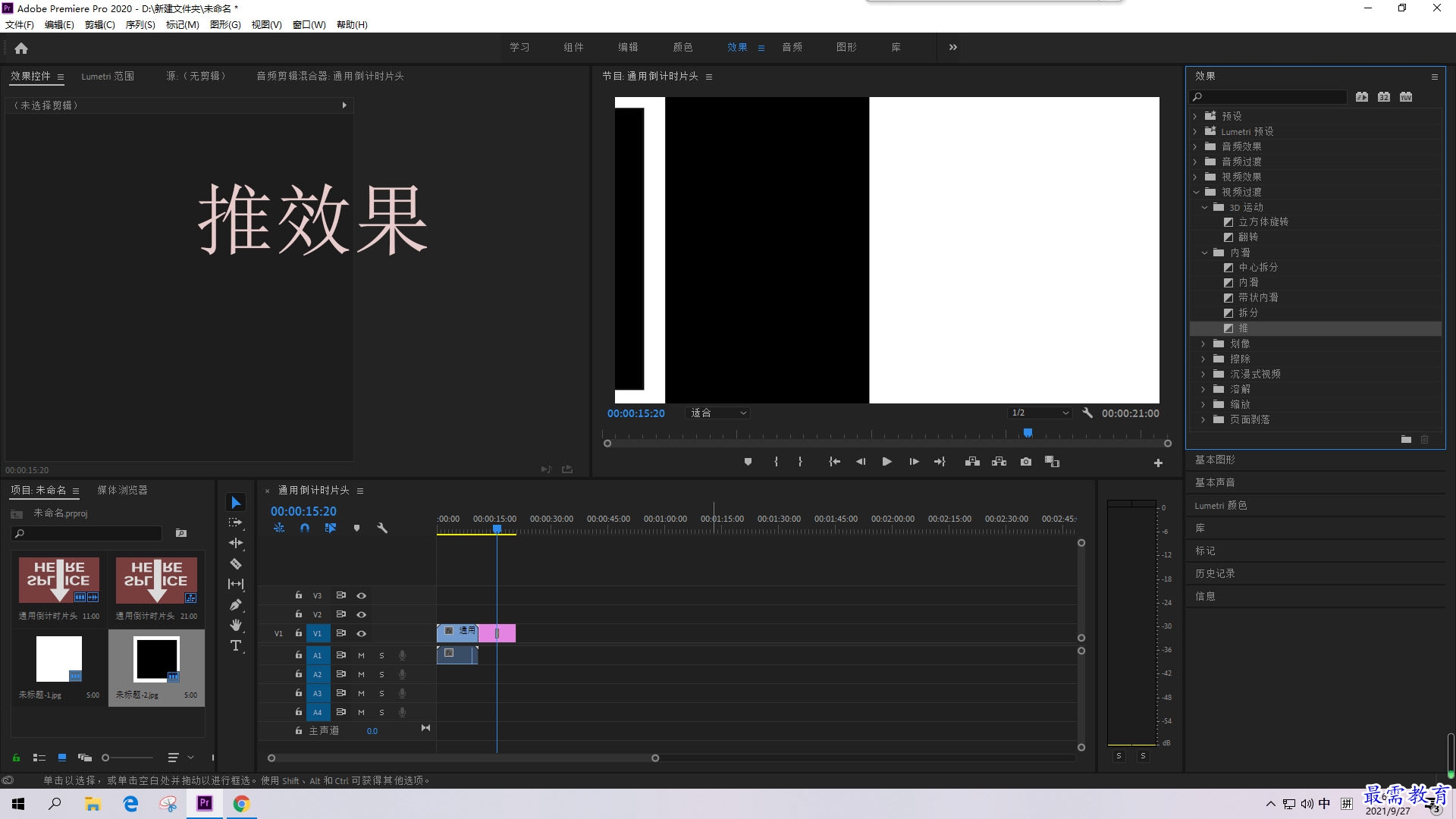Toggle lock on track A4
The image size is (1456, 819).
click(299, 712)
